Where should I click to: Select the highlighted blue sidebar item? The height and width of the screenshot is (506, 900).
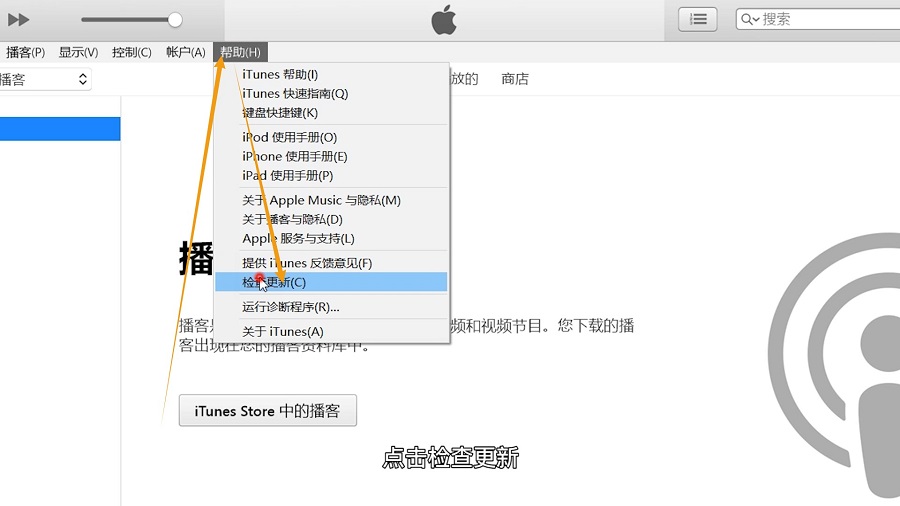[x=60, y=129]
